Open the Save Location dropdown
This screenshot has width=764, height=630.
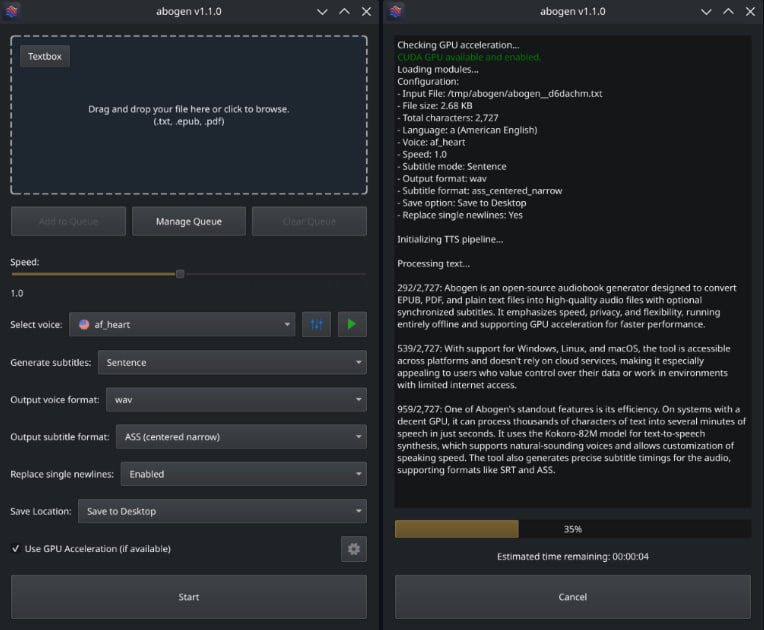(222, 511)
